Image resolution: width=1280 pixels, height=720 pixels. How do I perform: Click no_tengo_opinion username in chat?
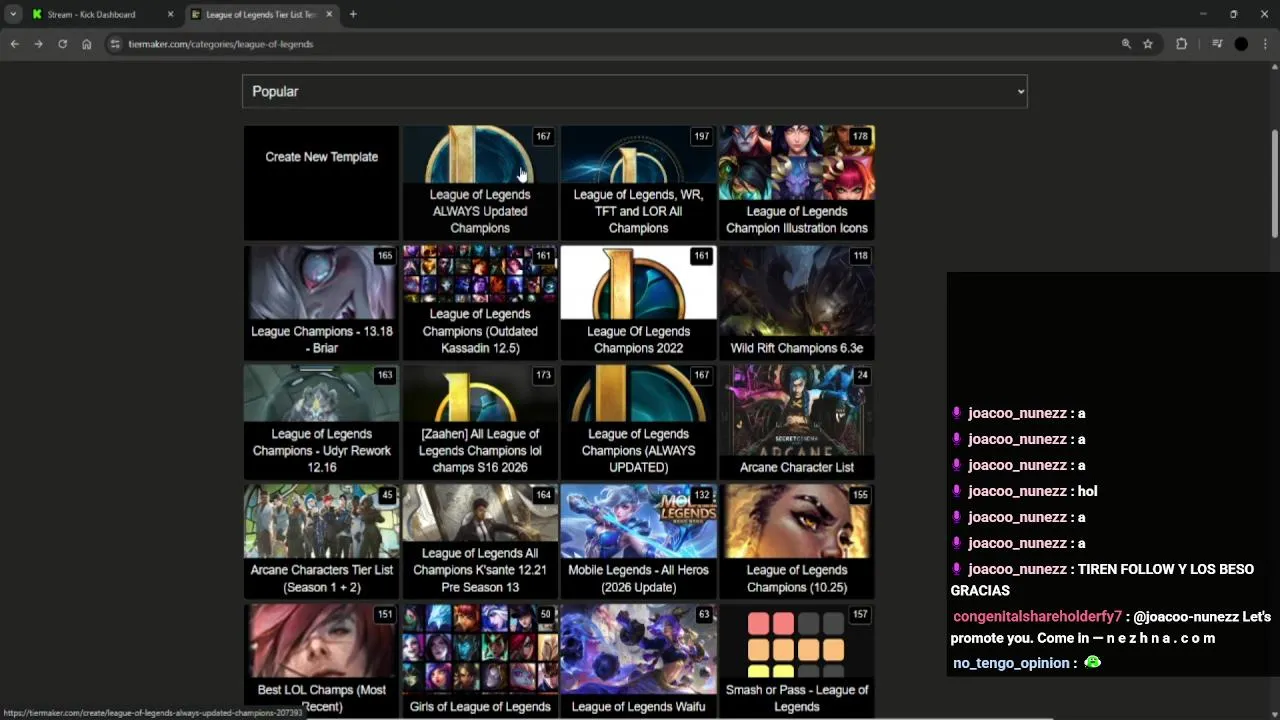click(x=1011, y=663)
